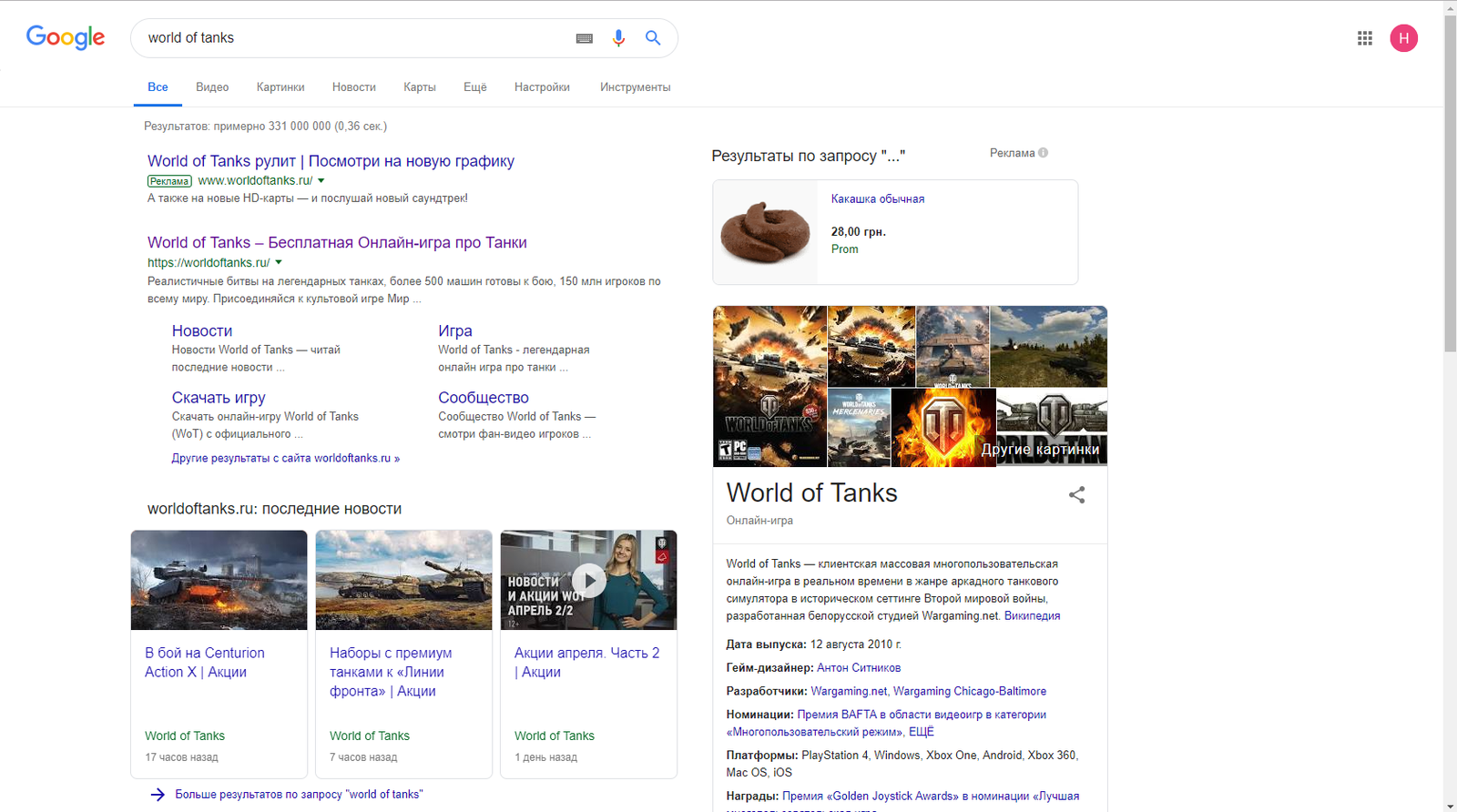Open Акции апреля. Часть 2 article title
This screenshot has width=1457, height=812.
(x=587, y=663)
